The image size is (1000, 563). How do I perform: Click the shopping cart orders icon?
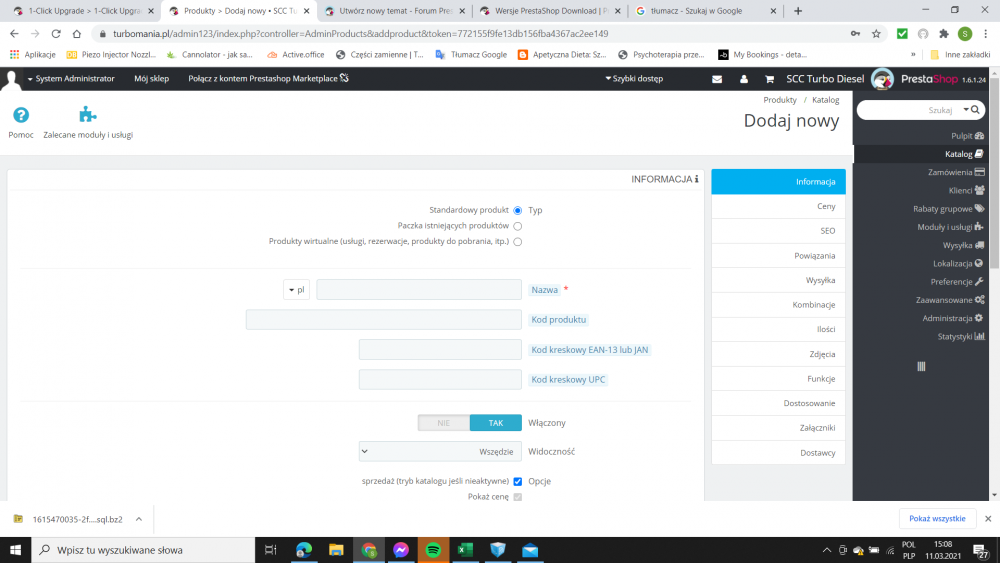[x=769, y=79]
